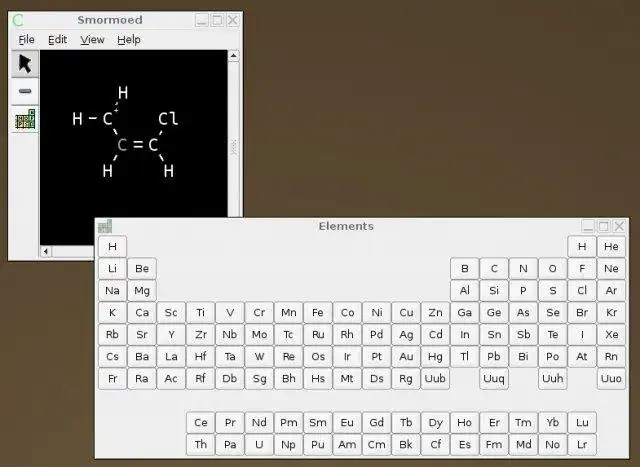Click the scroll up arrow in Smormoed
This screenshot has width=640, height=467.
coord(233,56)
